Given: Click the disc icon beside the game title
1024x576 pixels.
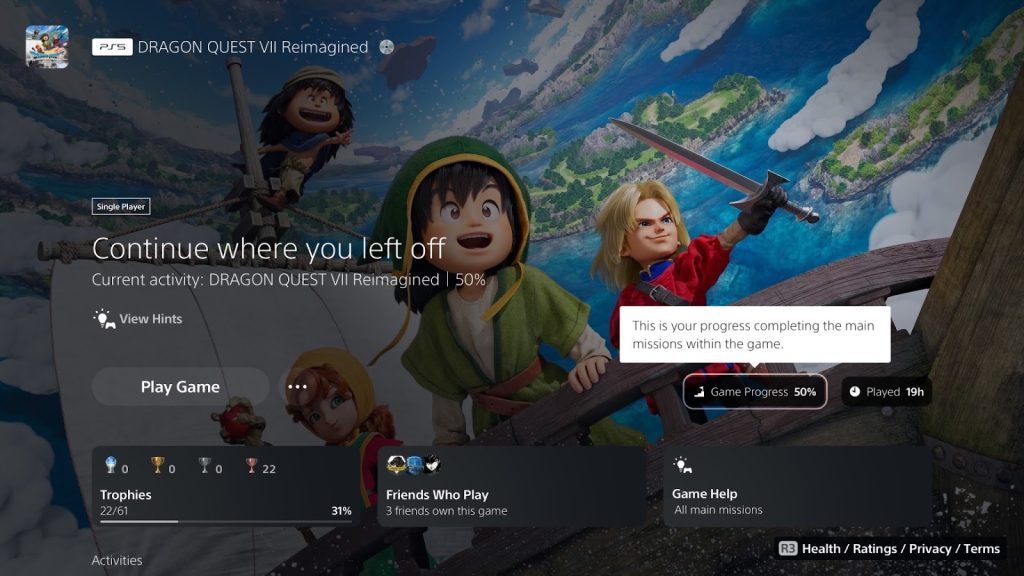Looking at the screenshot, I should (x=387, y=47).
